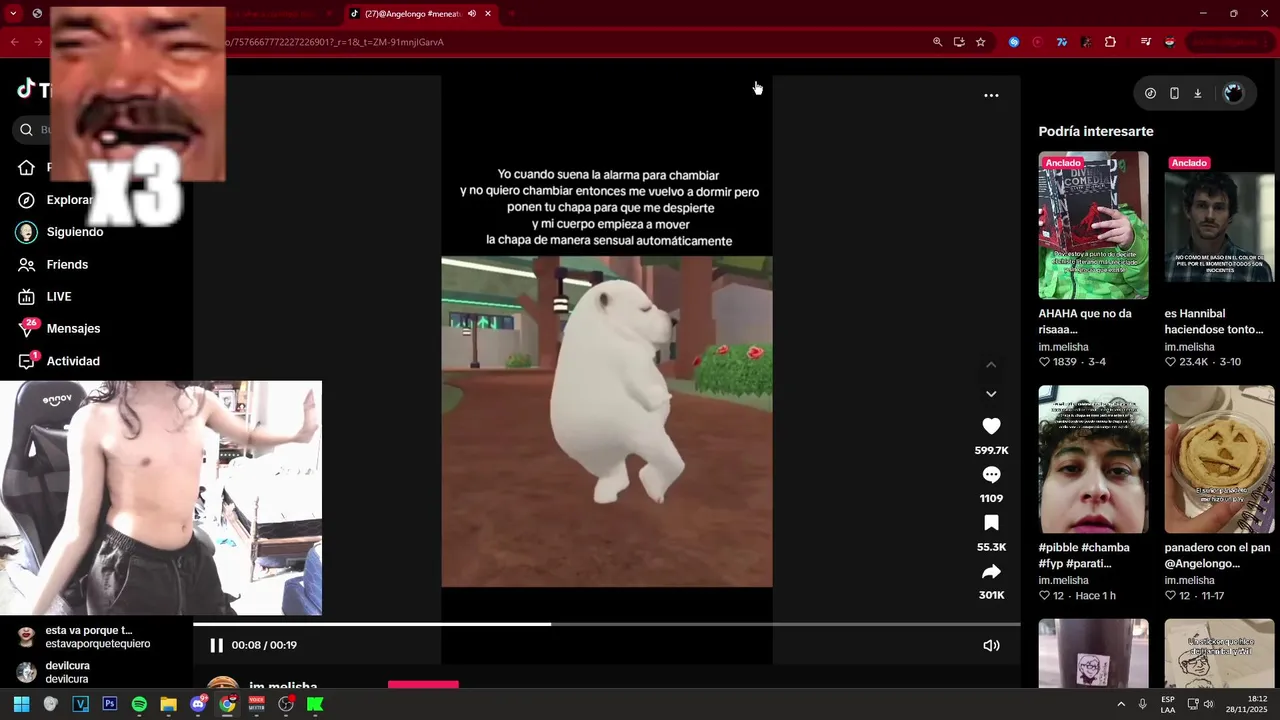This screenshot has width=1280, height=720.
Task: Click the browser back arrow
Action: tap(14, 42)
